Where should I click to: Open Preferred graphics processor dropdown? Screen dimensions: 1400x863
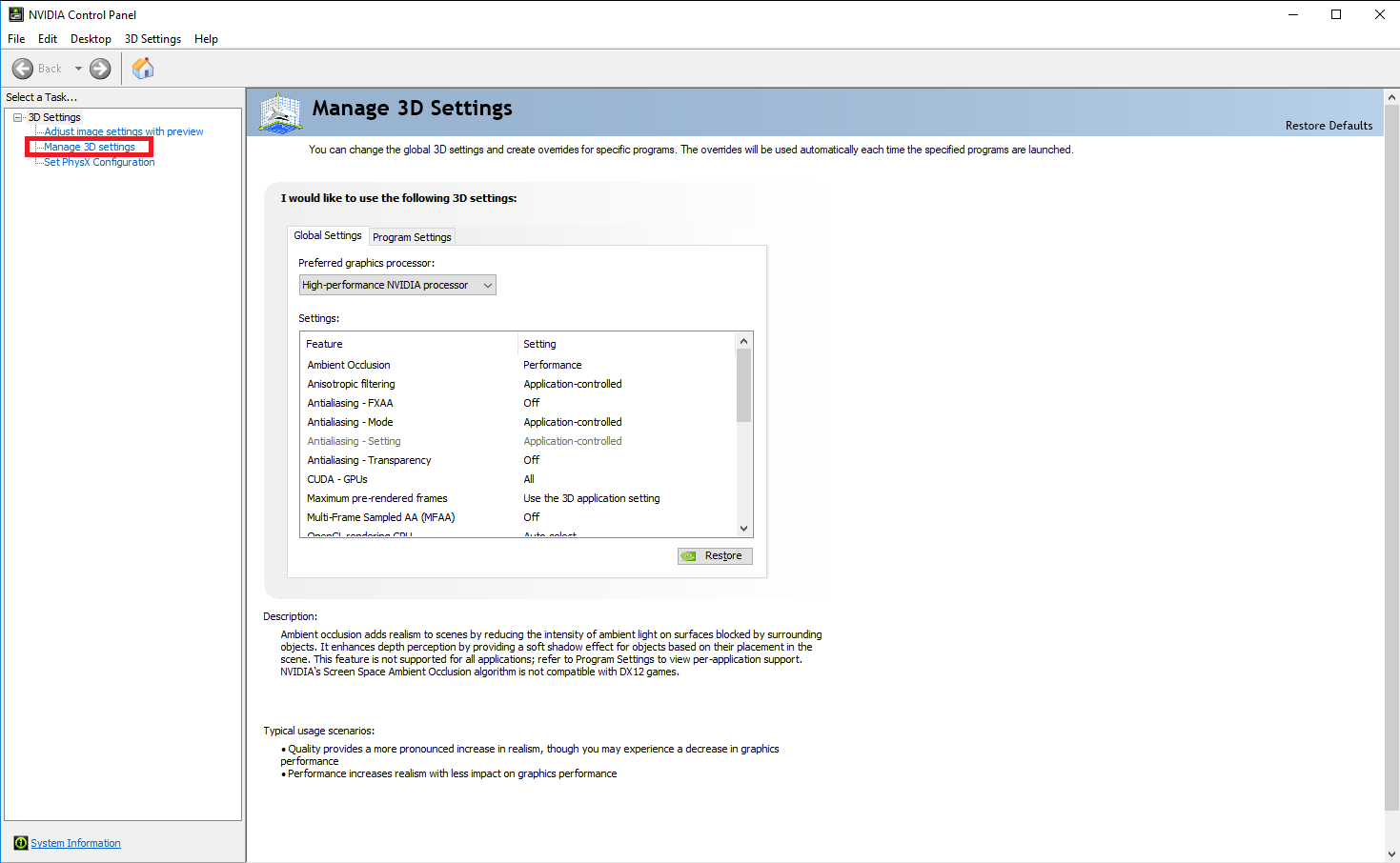(x=397, y=285)
